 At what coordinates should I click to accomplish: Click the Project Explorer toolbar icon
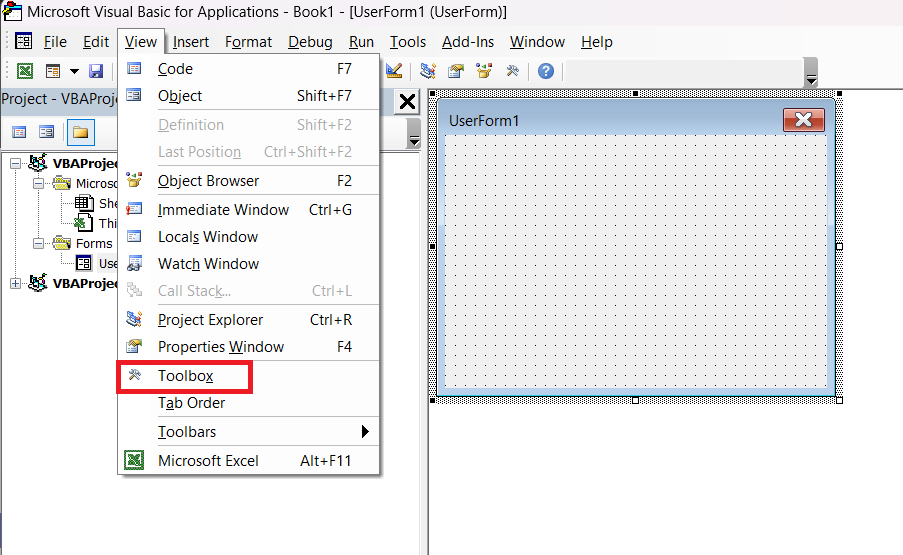[427, 71]
